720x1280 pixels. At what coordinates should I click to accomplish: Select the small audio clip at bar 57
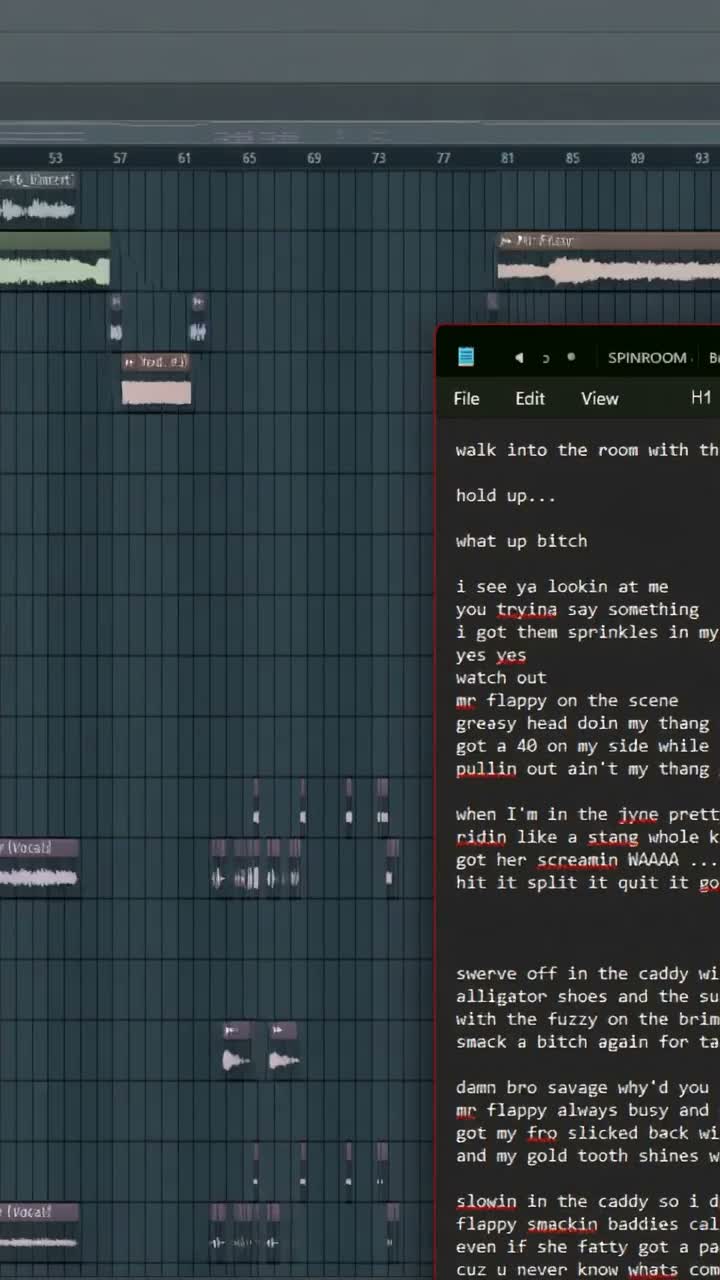tap(116, 319)
